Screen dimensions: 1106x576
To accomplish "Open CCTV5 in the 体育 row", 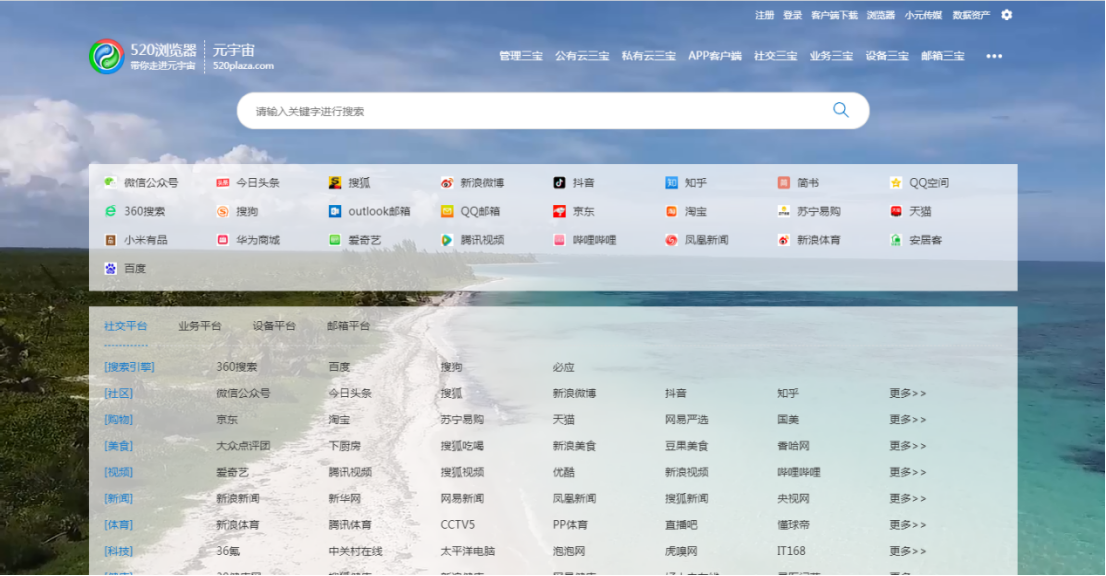I will point(458,525).
